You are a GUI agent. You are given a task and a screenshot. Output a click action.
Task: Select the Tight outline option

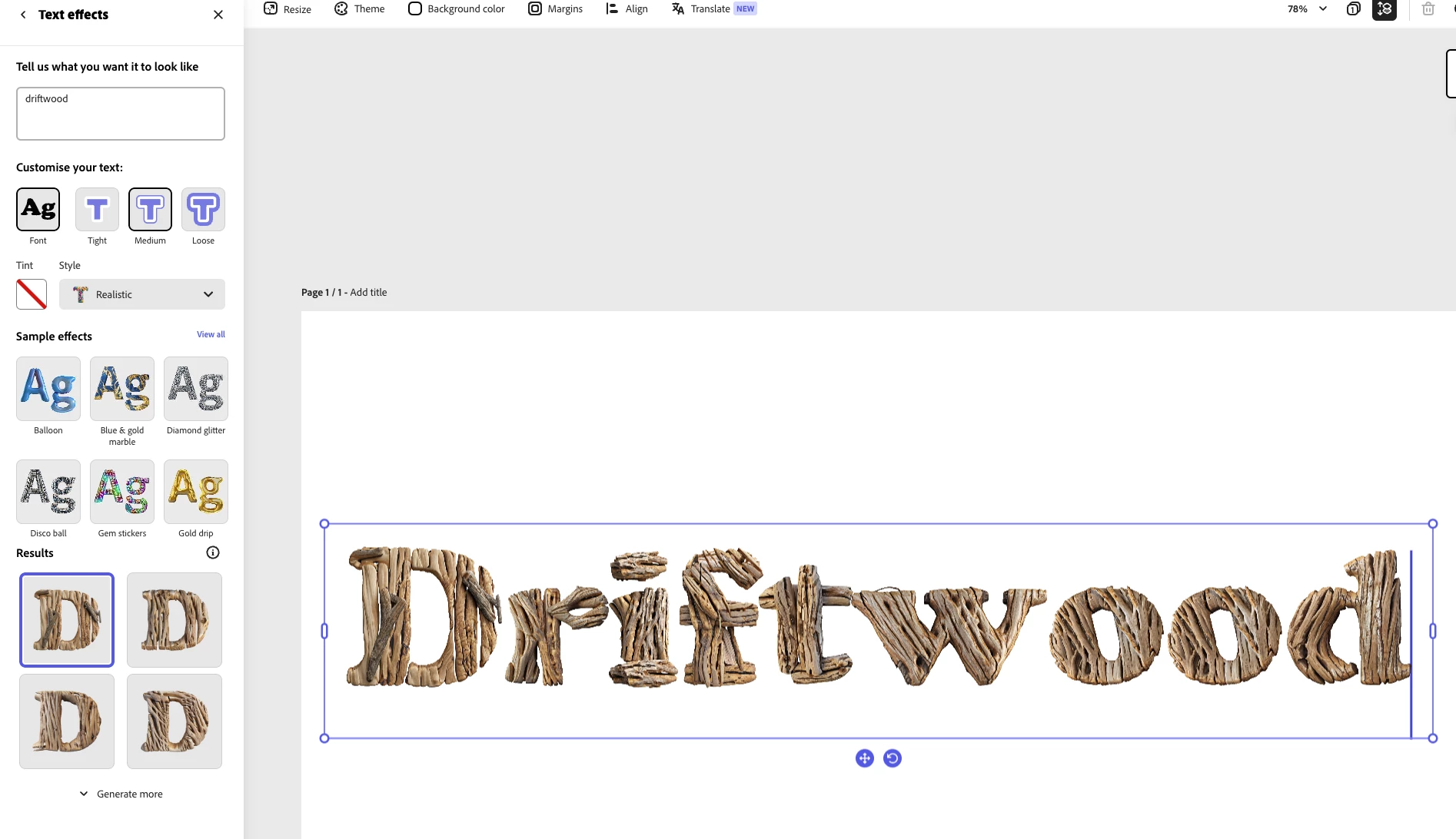coord(97,209)
